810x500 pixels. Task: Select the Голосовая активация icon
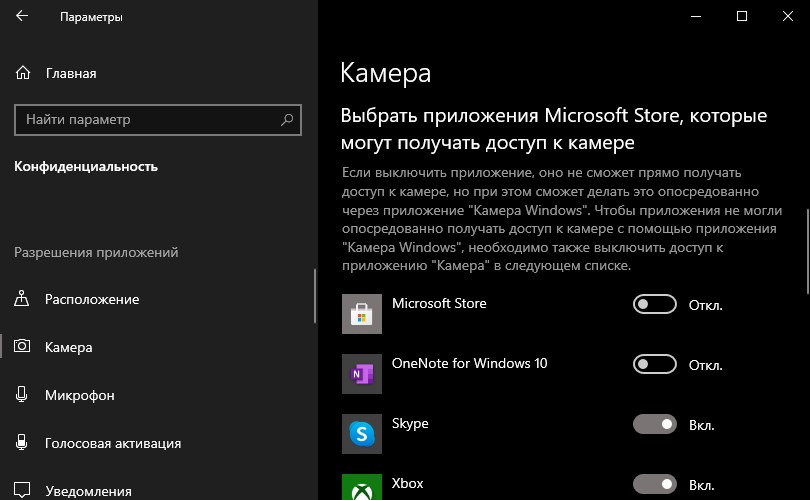coord(22,443)
